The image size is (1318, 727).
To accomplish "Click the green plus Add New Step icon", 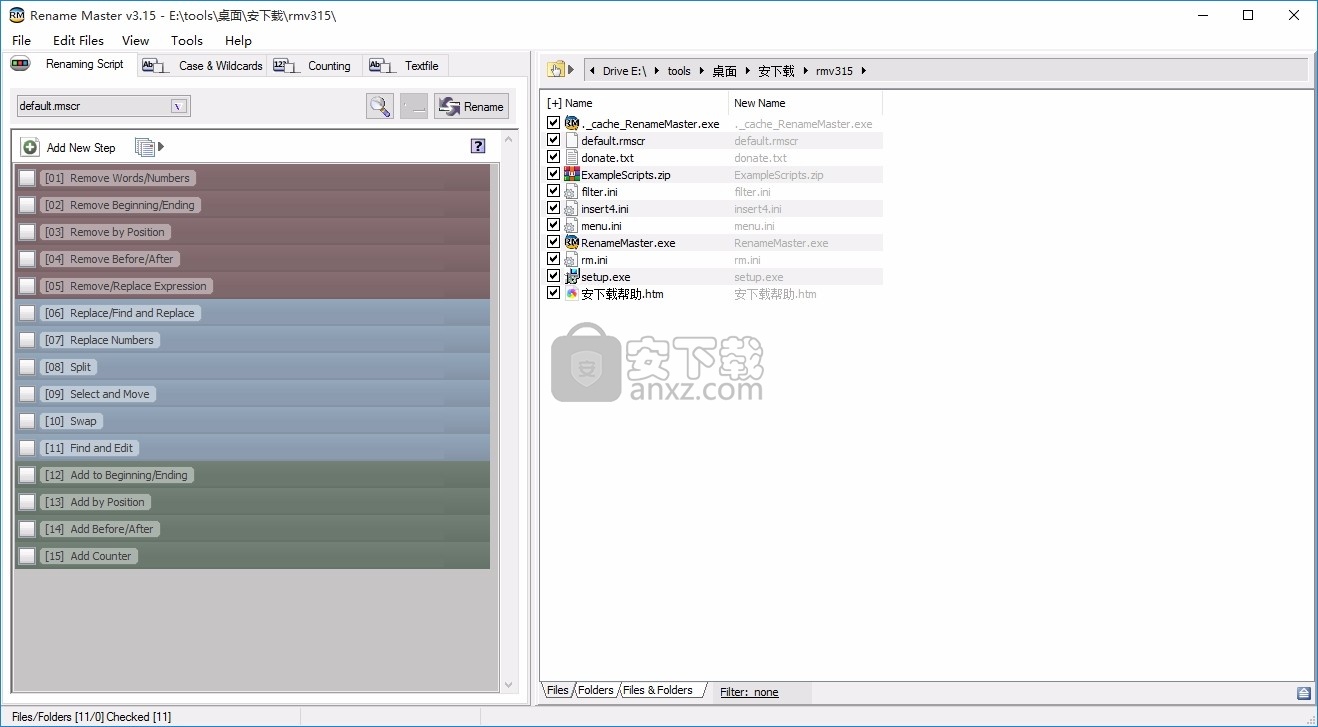I will click(31, 147).
